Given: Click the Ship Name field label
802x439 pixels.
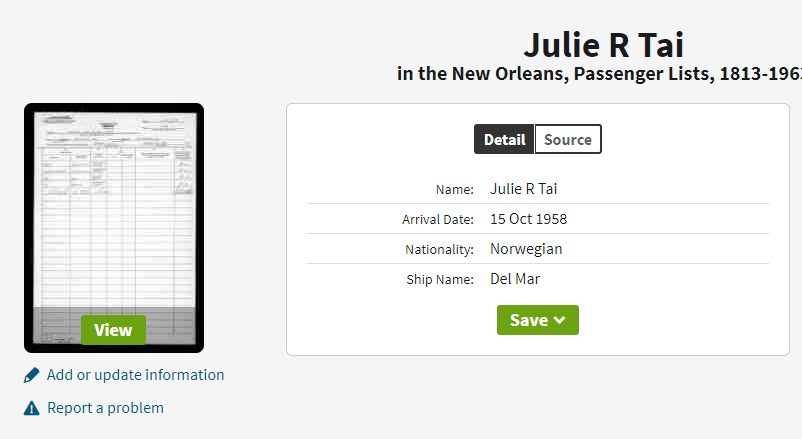Looking at the screenshot, I should pyautogui.click(x=440, y=280).
